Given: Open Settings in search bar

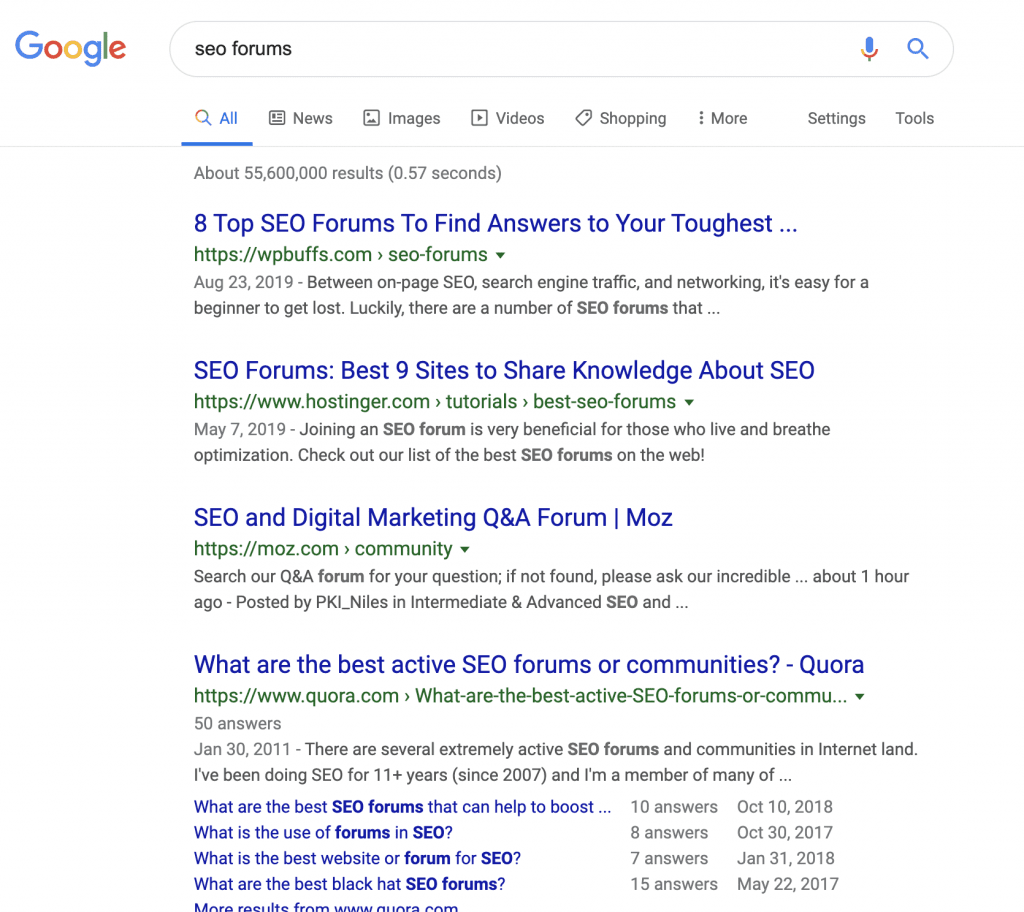Looking at the screenshot, I should [x=836, y=118].
